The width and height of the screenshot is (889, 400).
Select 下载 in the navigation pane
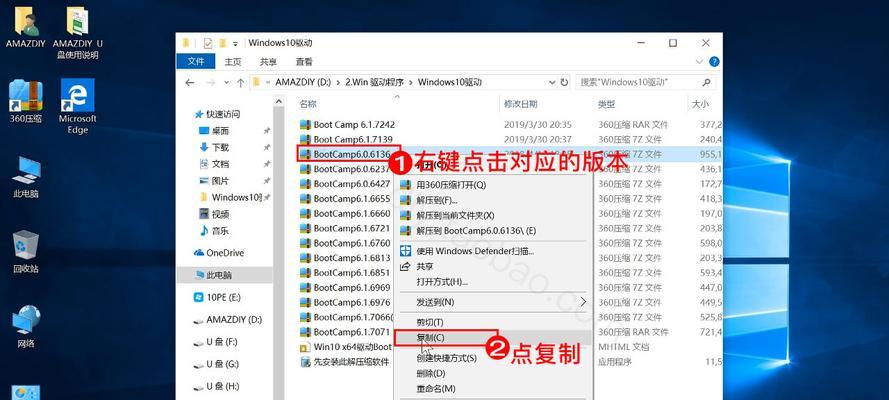pos(220,147)
